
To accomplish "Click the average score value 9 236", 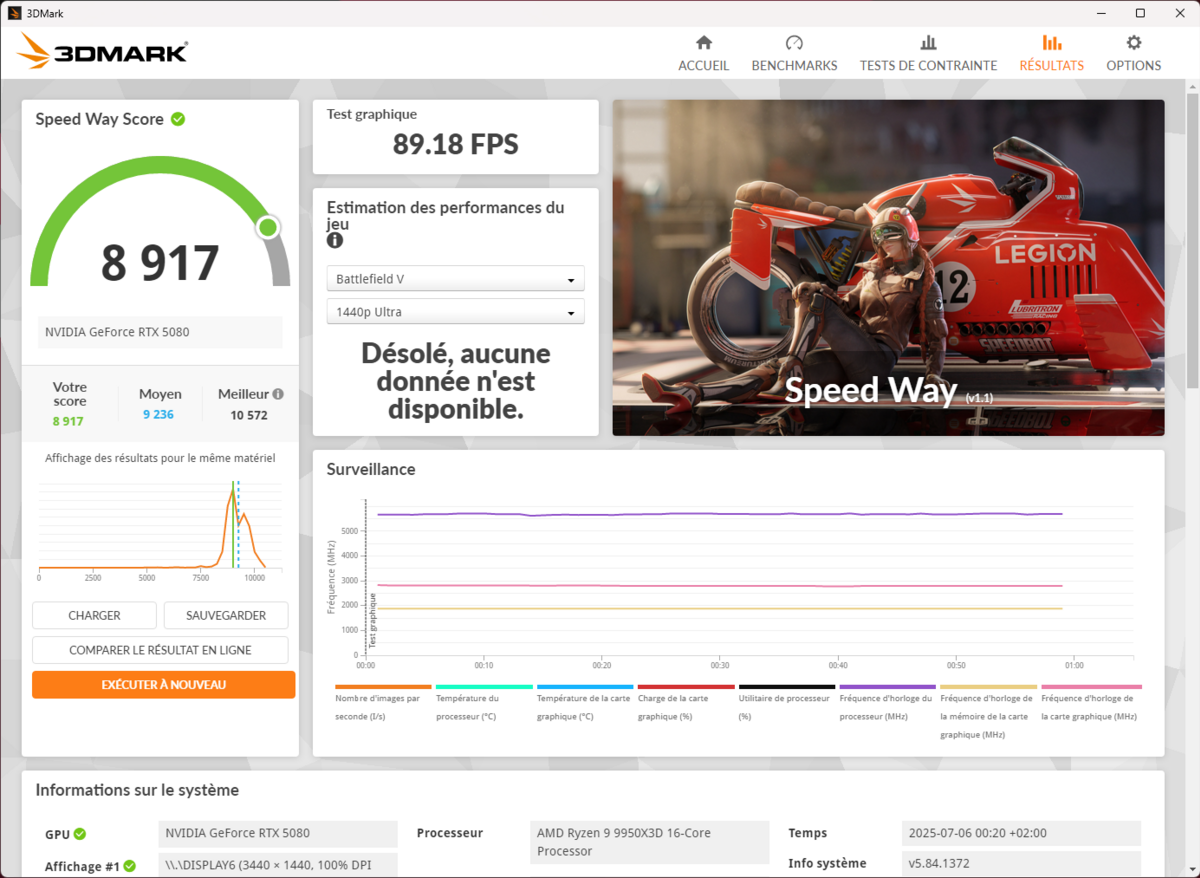I will [x=158, y=414].
